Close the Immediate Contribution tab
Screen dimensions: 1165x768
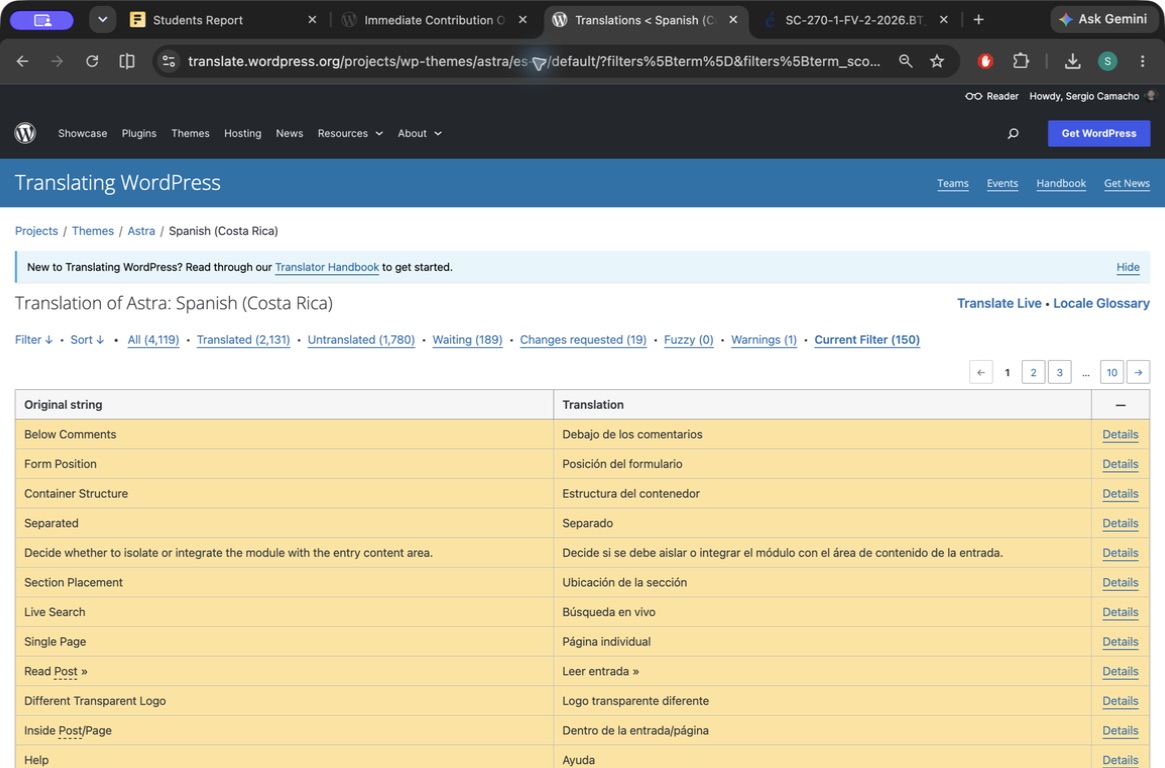(523, 20)
